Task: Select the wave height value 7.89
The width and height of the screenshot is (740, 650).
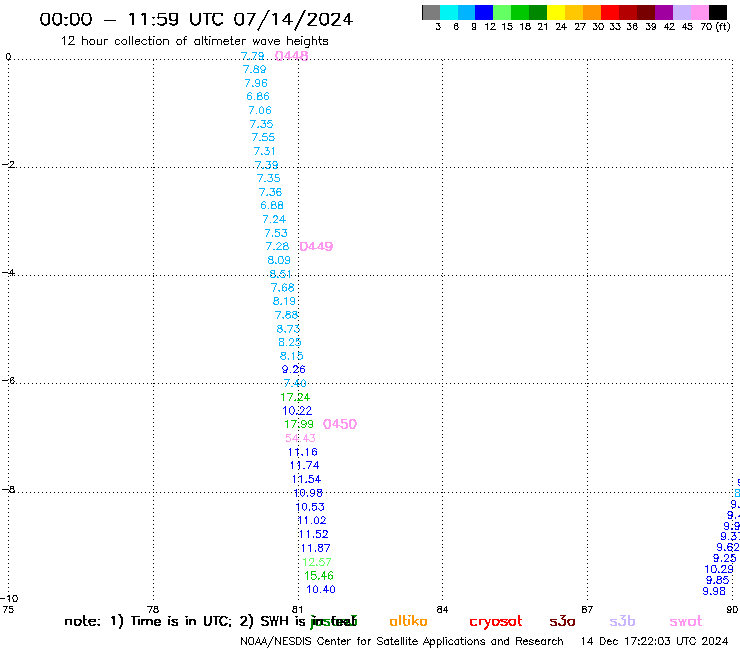Action: (254, 69)
